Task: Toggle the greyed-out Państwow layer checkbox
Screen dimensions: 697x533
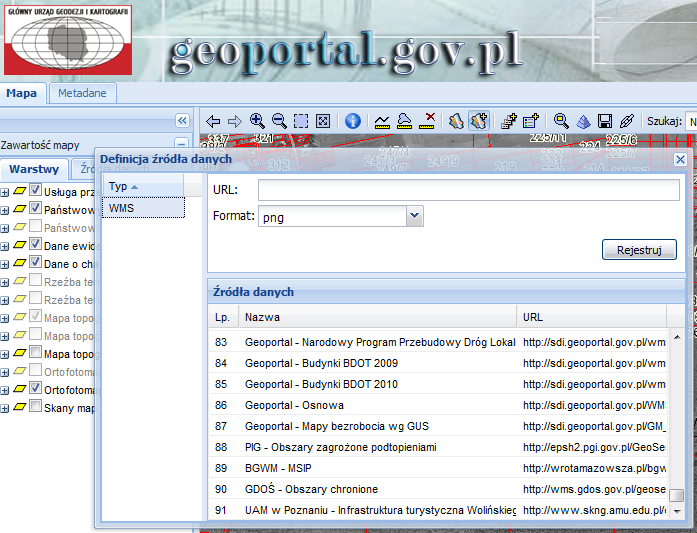Action: coord(36,226)
